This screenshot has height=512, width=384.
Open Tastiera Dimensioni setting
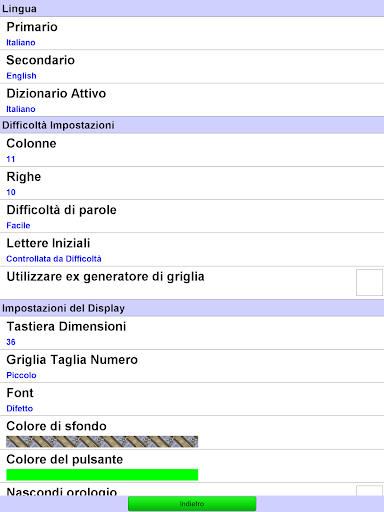(x=192, y=333)
